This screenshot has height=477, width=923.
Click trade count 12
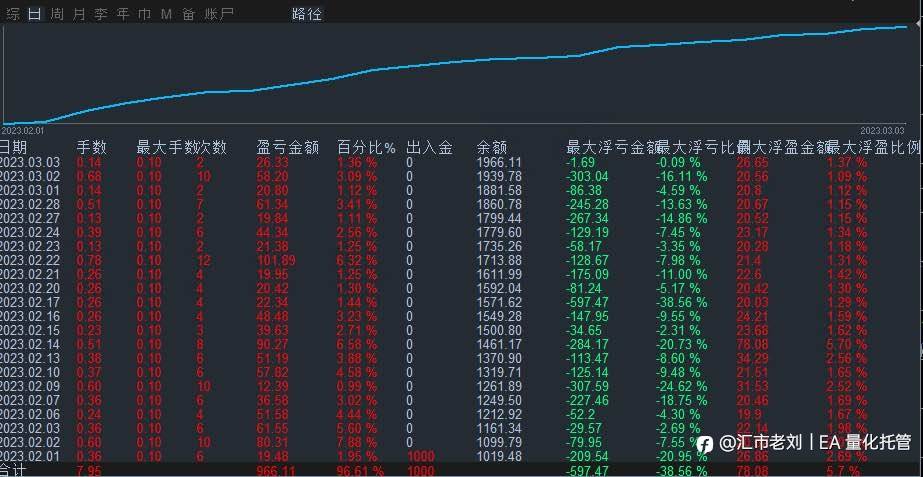click(204, 260)
